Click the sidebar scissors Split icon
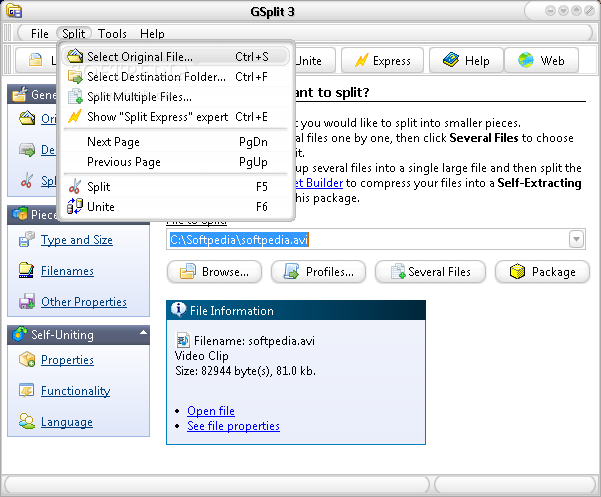This screenshot has height=497, width=601. (26, 180)
